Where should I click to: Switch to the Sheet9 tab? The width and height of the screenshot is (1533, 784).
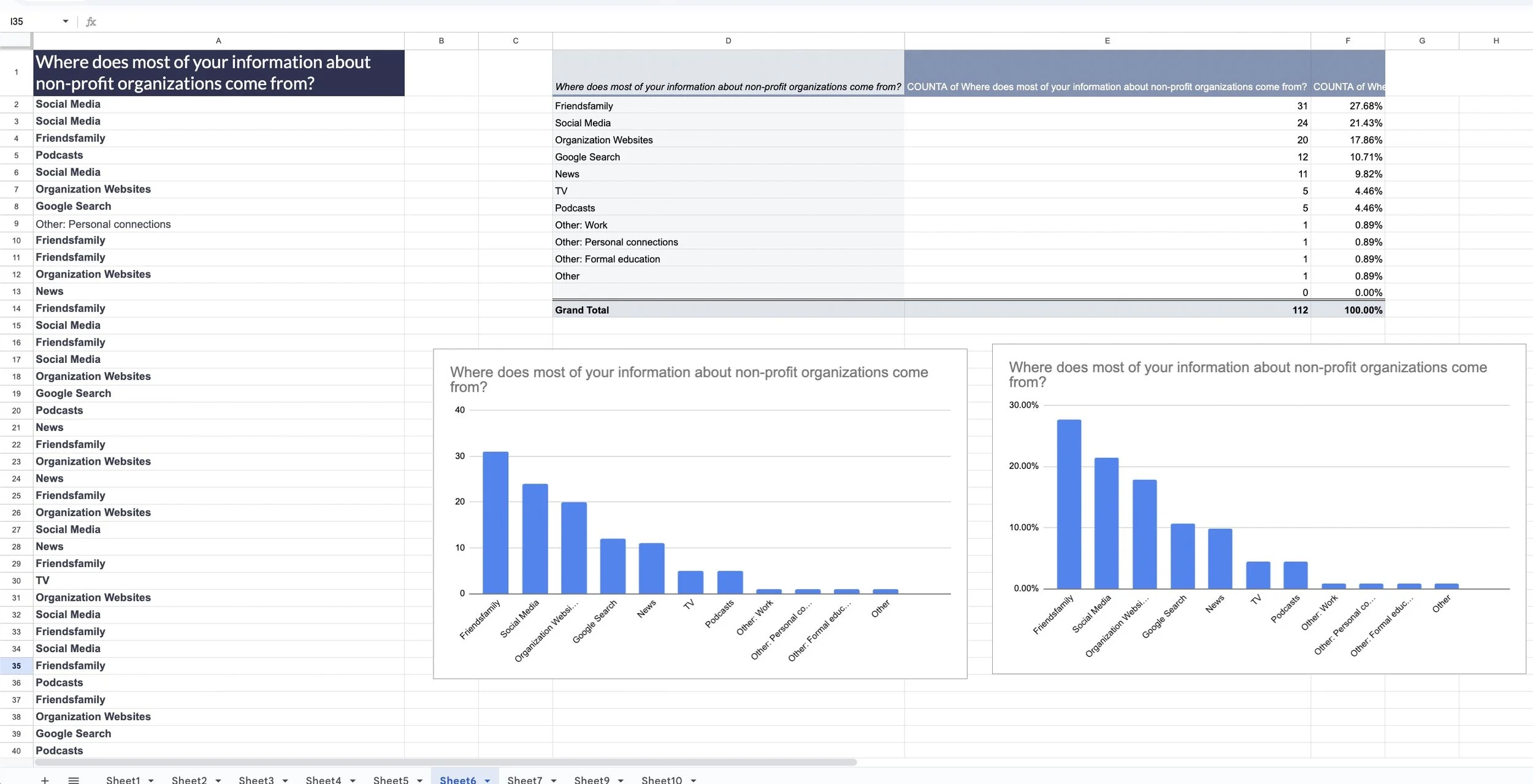(591, 780)
